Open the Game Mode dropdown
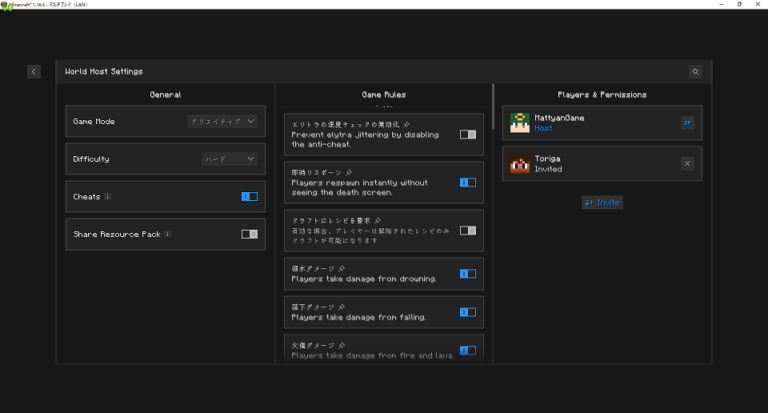Screen dimensions: 768x413 coord(223,122)
